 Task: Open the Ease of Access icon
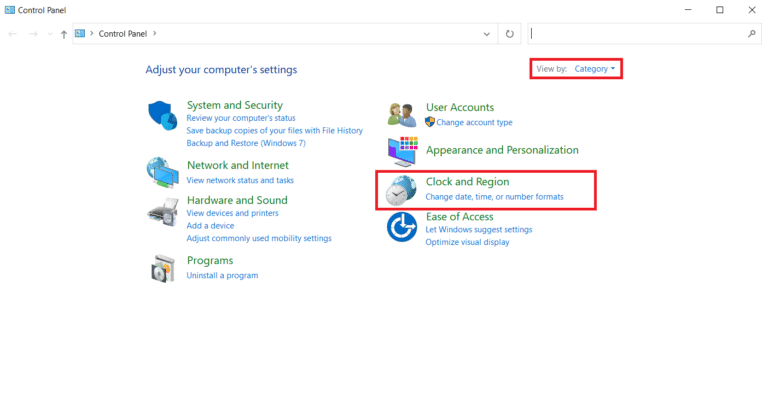pos(402,228)
